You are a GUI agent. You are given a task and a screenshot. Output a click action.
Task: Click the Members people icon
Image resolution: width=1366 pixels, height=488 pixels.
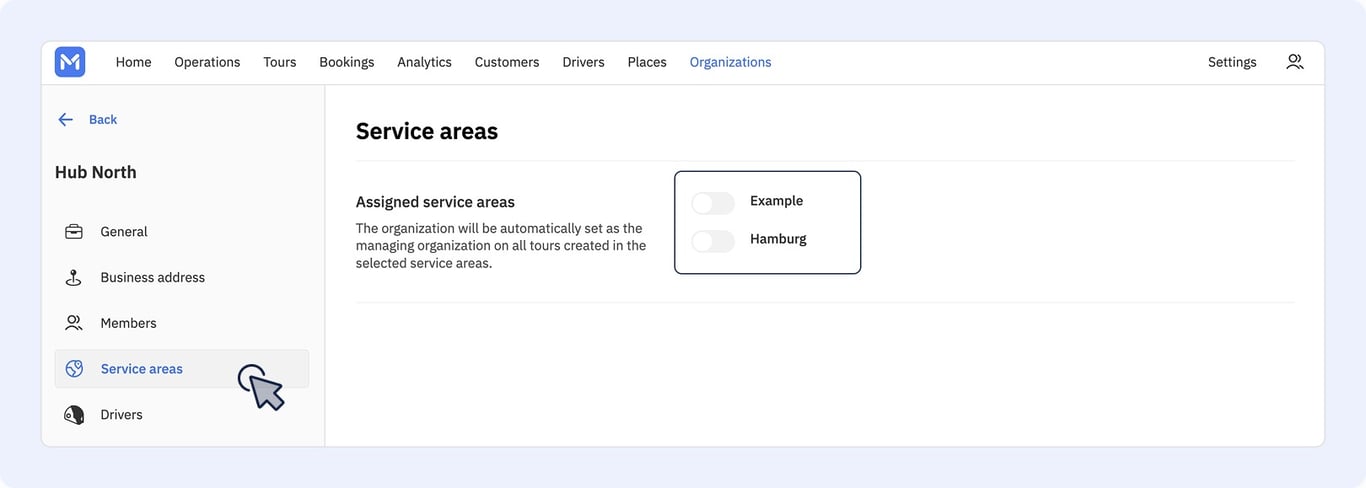click(74, 323)
